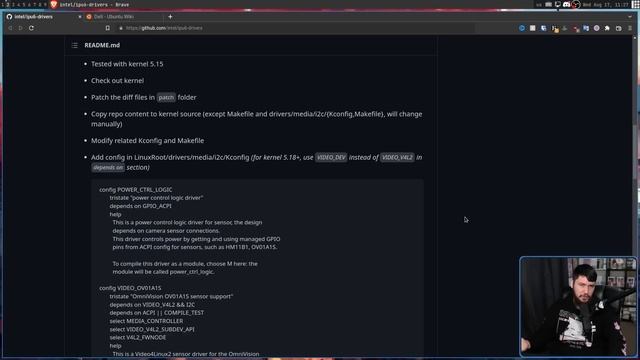Click the 'Check out kernel' bullet text
The image size is (640, 360).
pos(118,81)
